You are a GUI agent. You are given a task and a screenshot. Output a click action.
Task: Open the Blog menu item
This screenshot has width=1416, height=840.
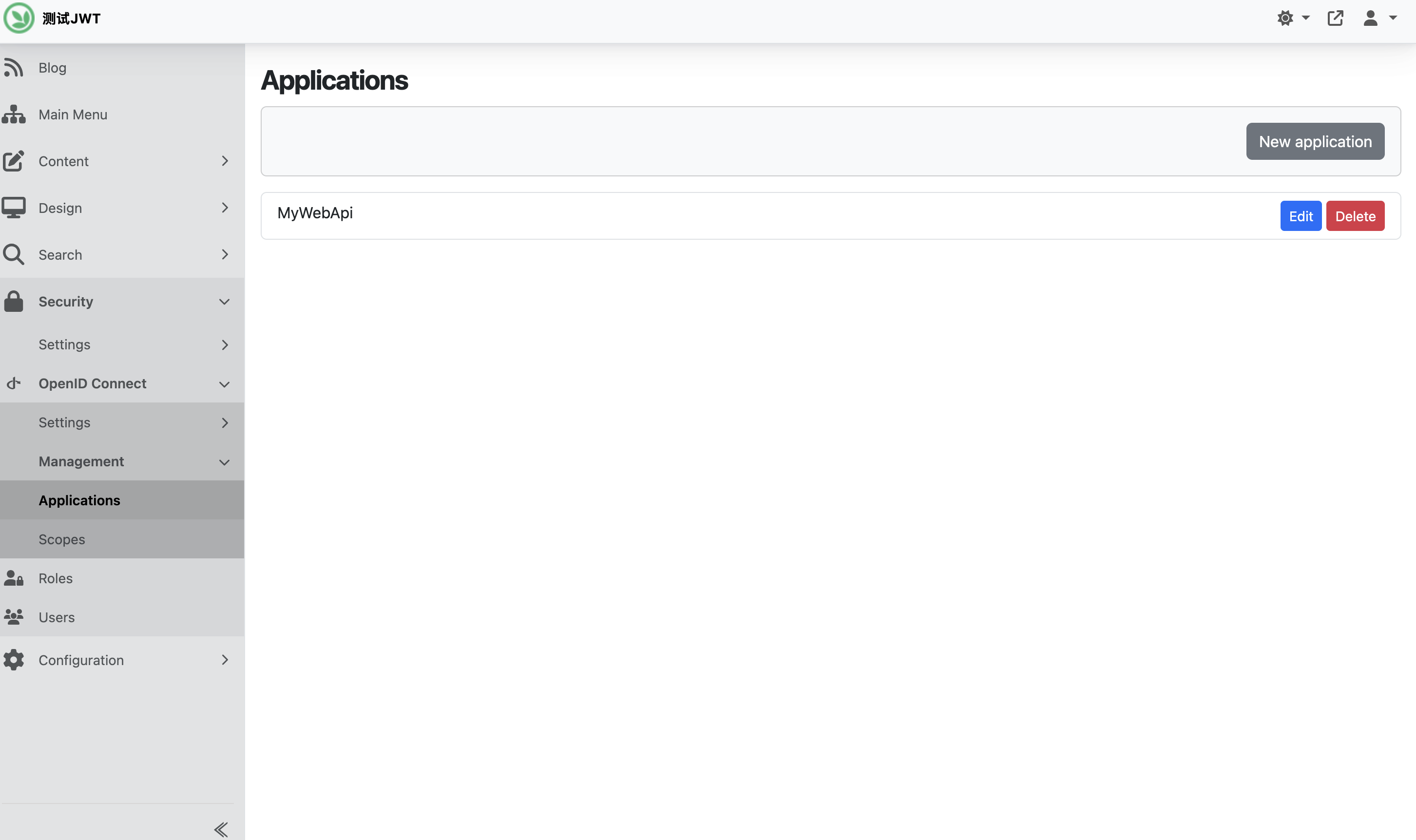click(x=122, y=67)
